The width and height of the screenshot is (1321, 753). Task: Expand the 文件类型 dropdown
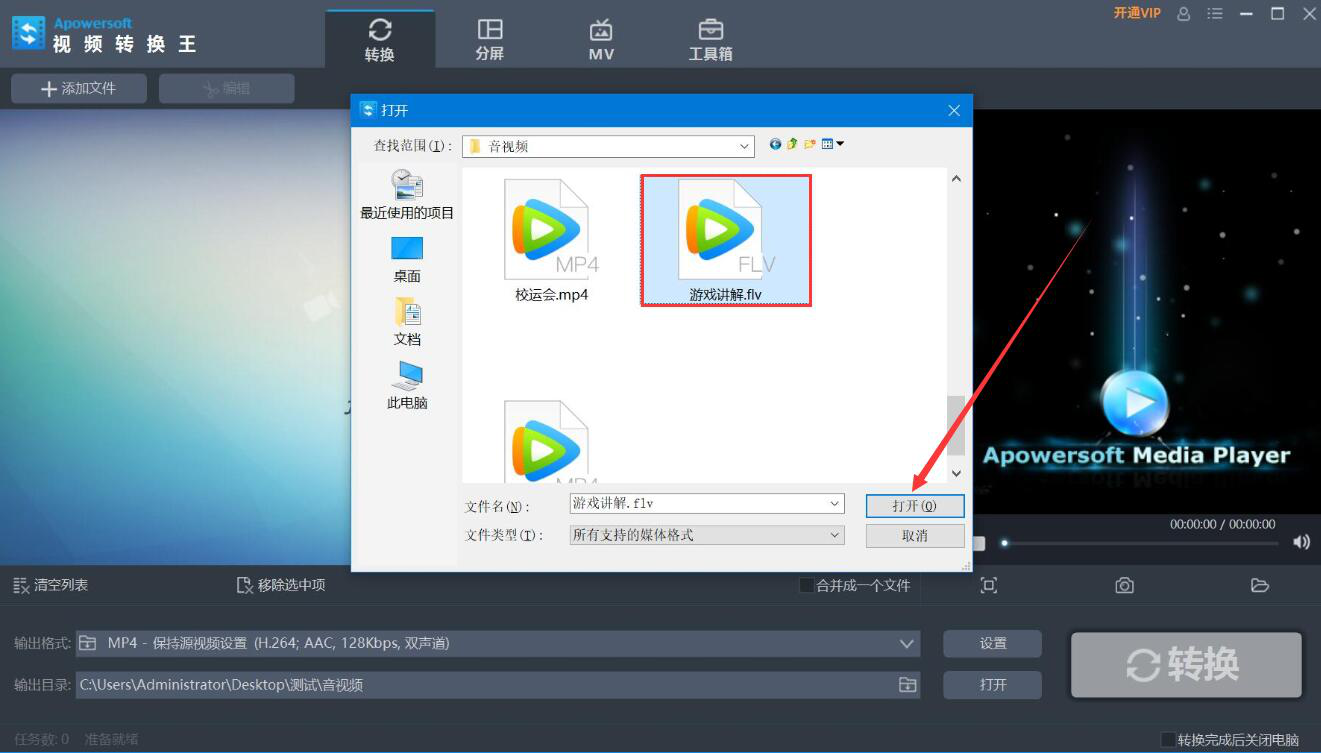[x=835, y=535]
